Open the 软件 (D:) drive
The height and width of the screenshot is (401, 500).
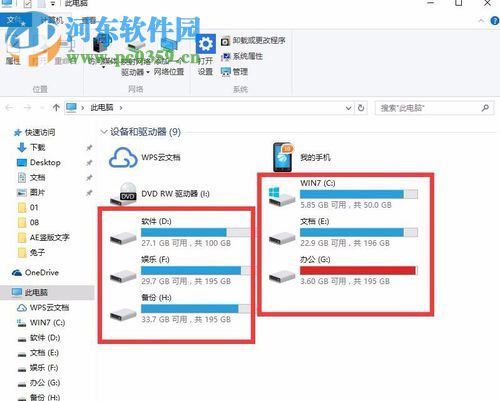[x=180, y=232]
